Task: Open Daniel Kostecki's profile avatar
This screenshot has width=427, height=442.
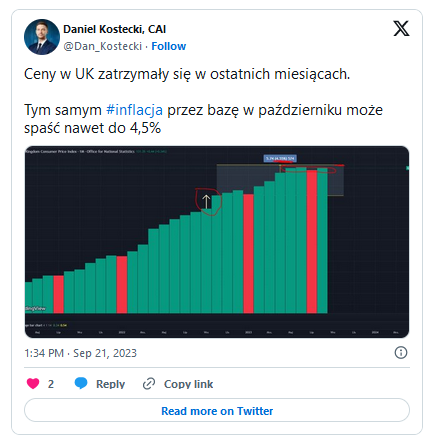Action: (42, 37)
